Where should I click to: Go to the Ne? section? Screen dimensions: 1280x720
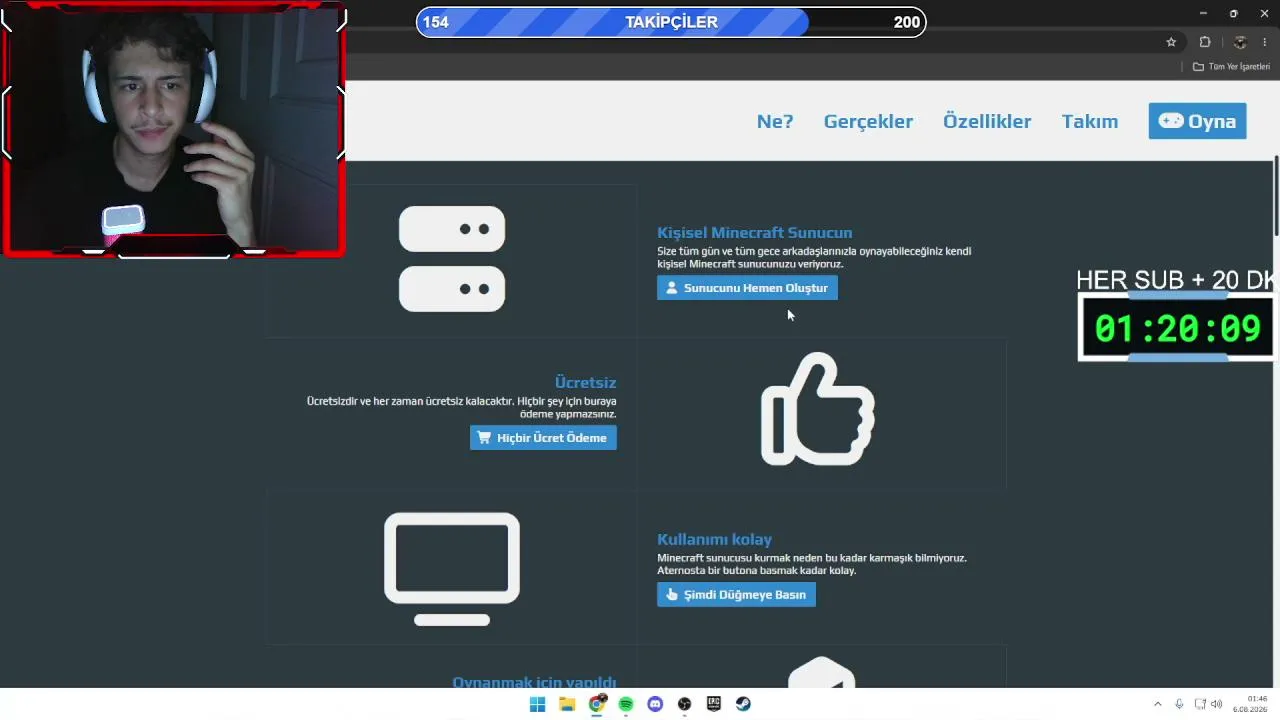[x=775, y=121]
